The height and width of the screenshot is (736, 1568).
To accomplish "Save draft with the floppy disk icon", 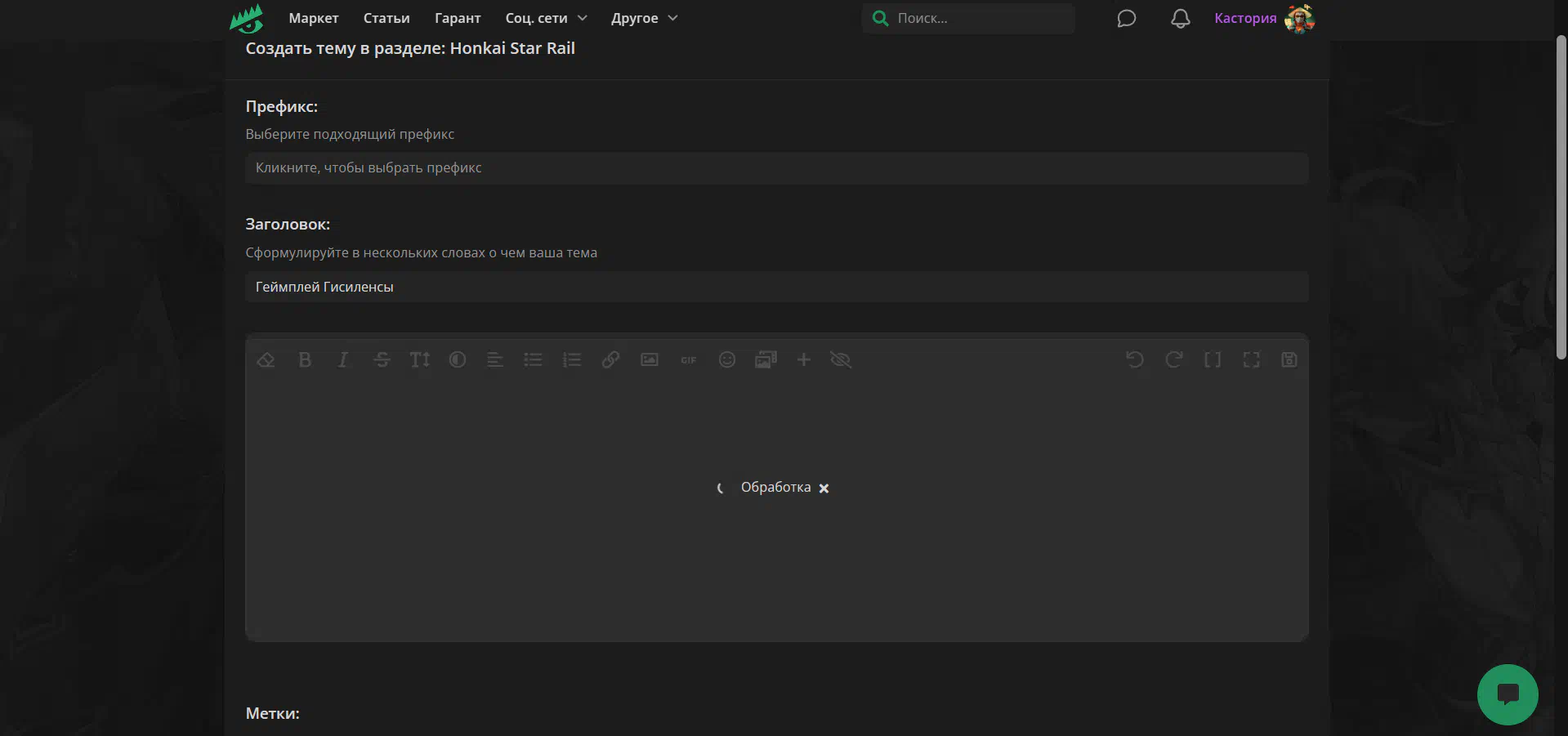I will 1289,359.
